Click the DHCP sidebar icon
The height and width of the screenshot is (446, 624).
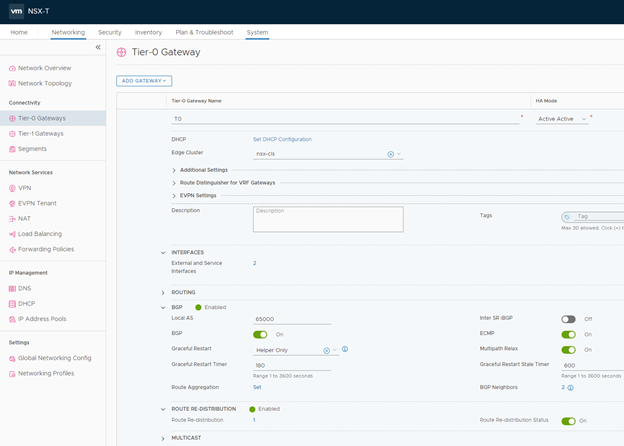[12, 304]
